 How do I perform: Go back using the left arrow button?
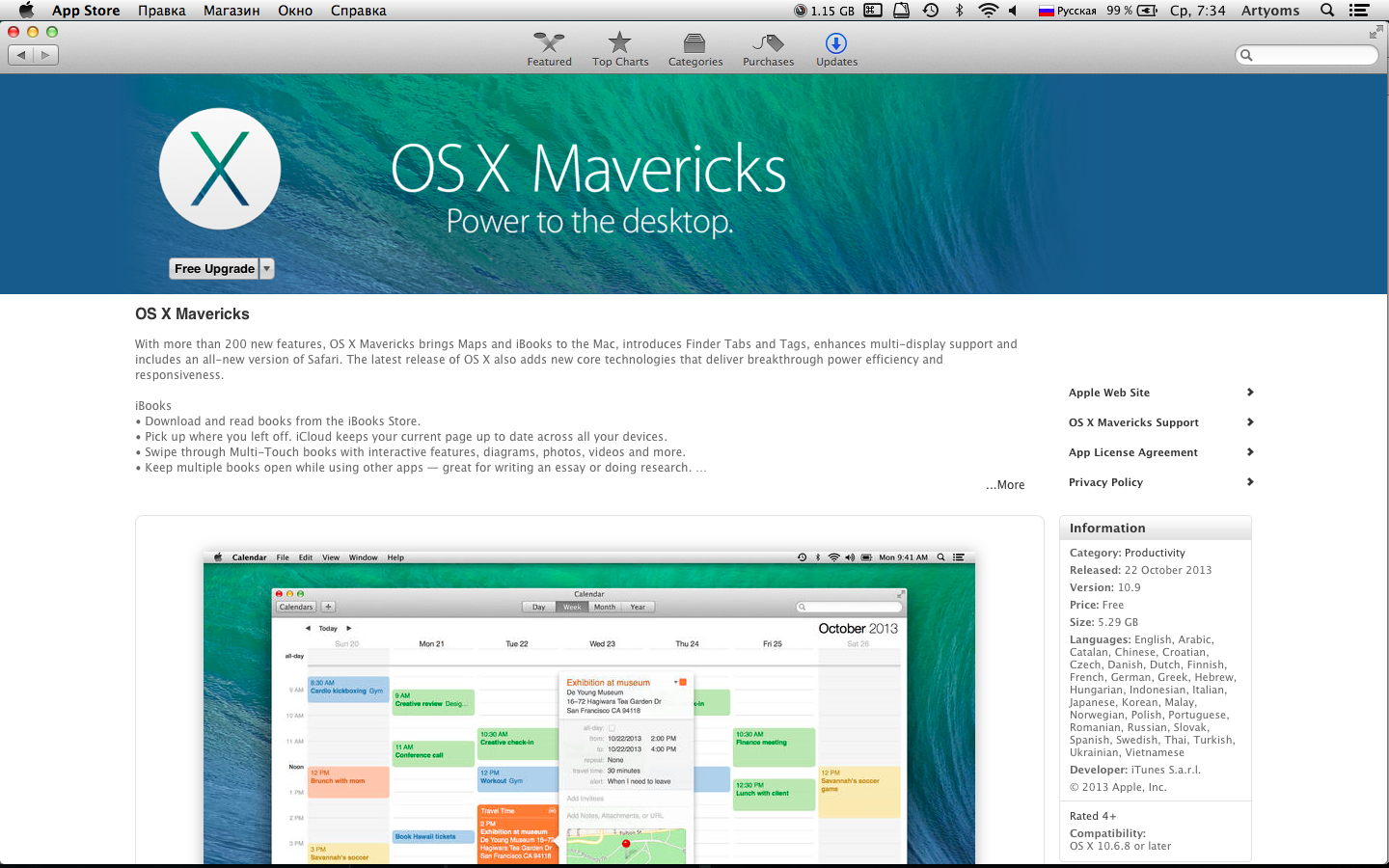[x=20, y=55]
